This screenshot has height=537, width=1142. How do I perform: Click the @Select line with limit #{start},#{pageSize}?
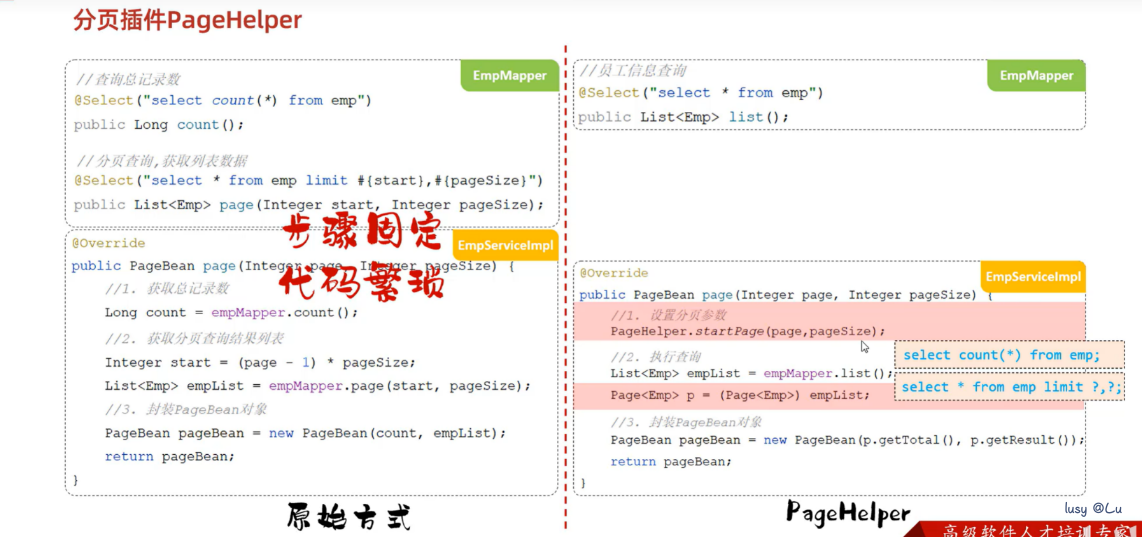(x=309, y=180)
